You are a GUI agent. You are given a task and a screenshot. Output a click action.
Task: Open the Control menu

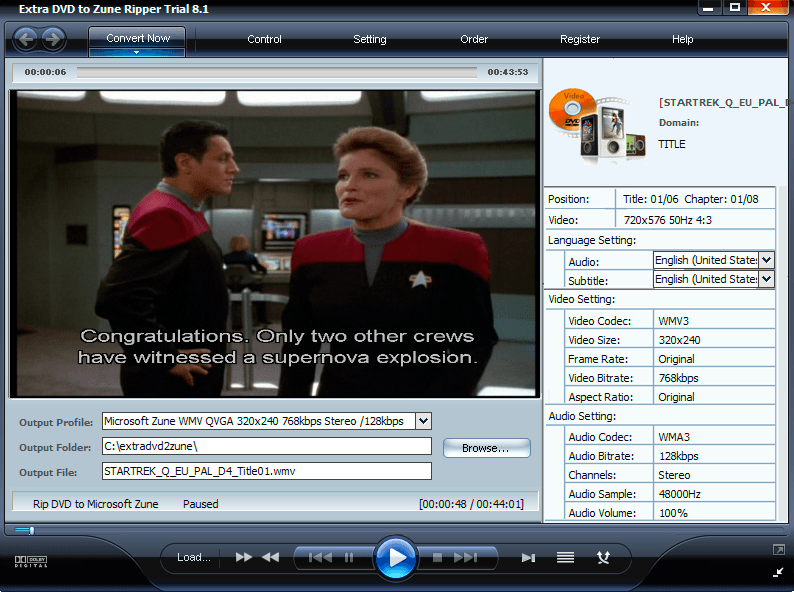[264, 39]
